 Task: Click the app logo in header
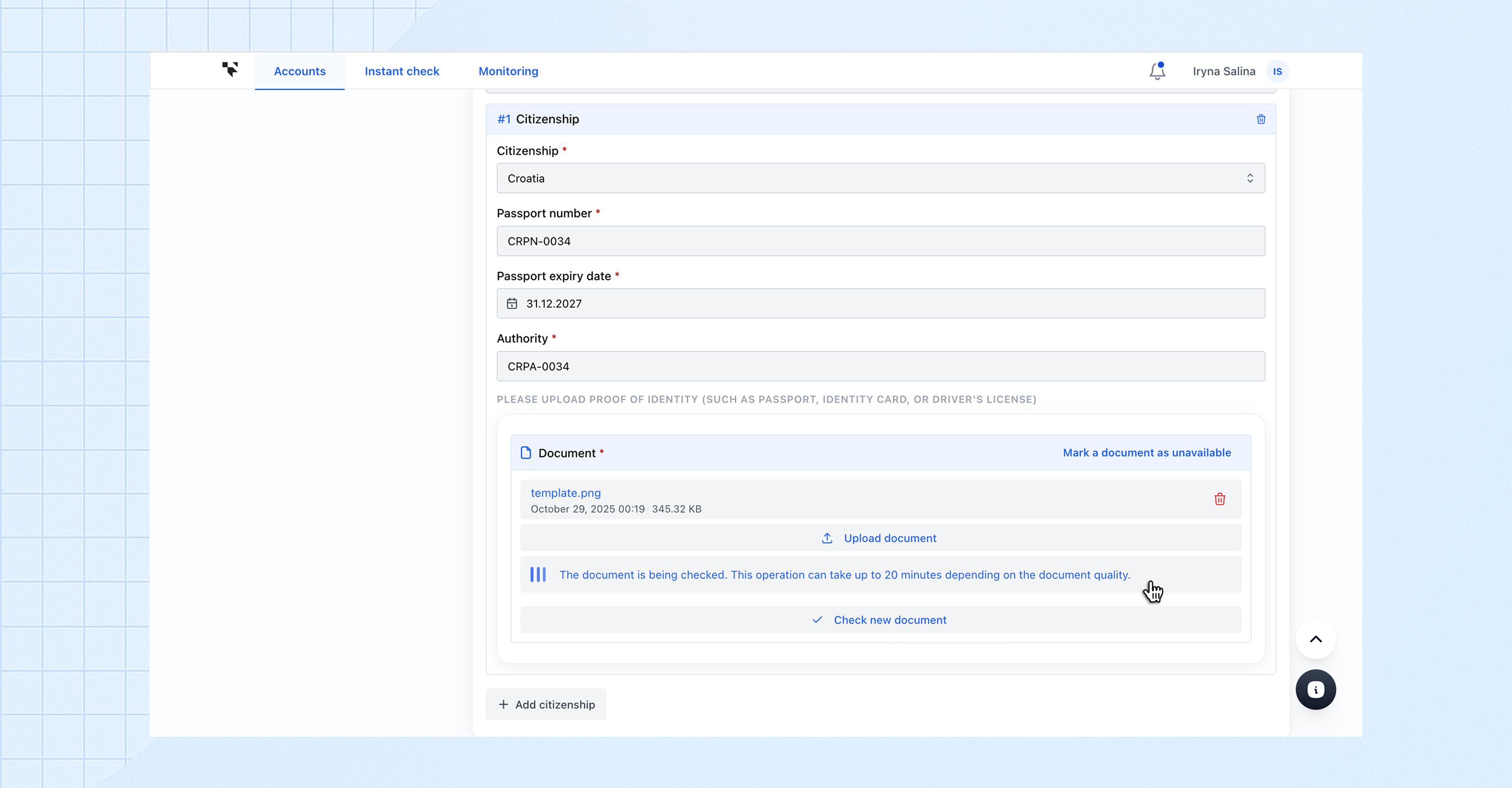(230, 69)
